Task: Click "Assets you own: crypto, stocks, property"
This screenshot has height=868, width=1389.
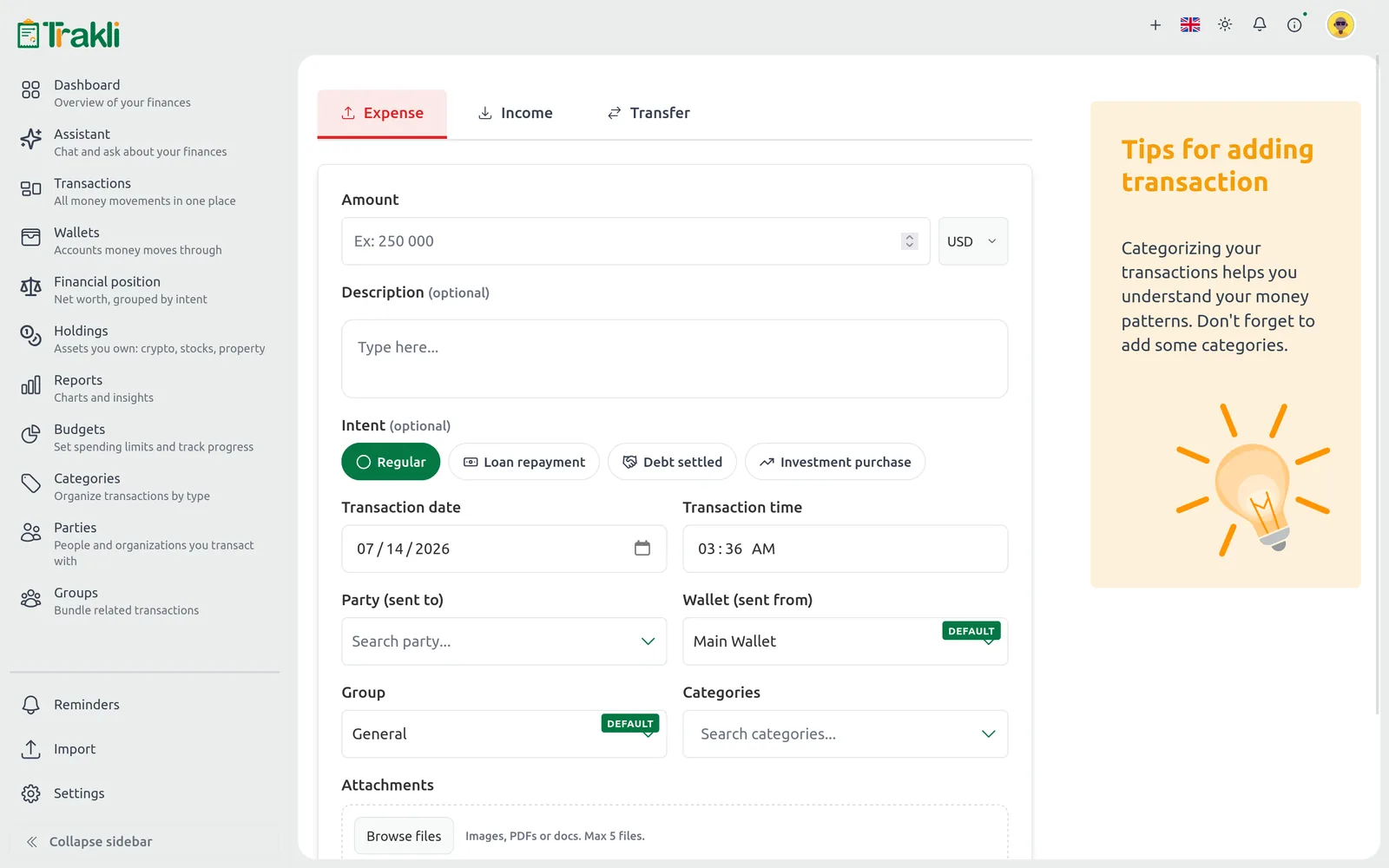Action: coord(160,349)
